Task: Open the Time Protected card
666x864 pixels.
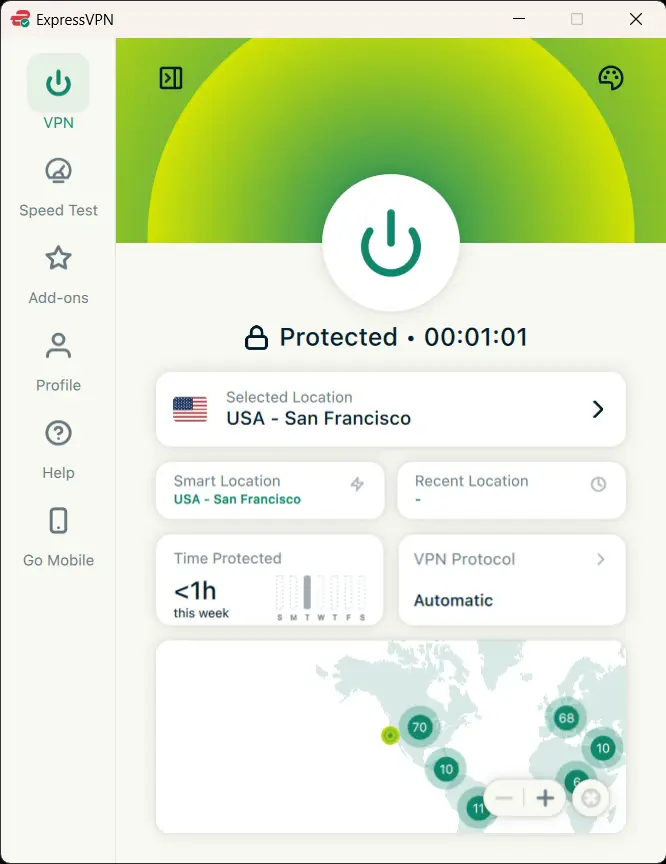Action: point(270,580)
